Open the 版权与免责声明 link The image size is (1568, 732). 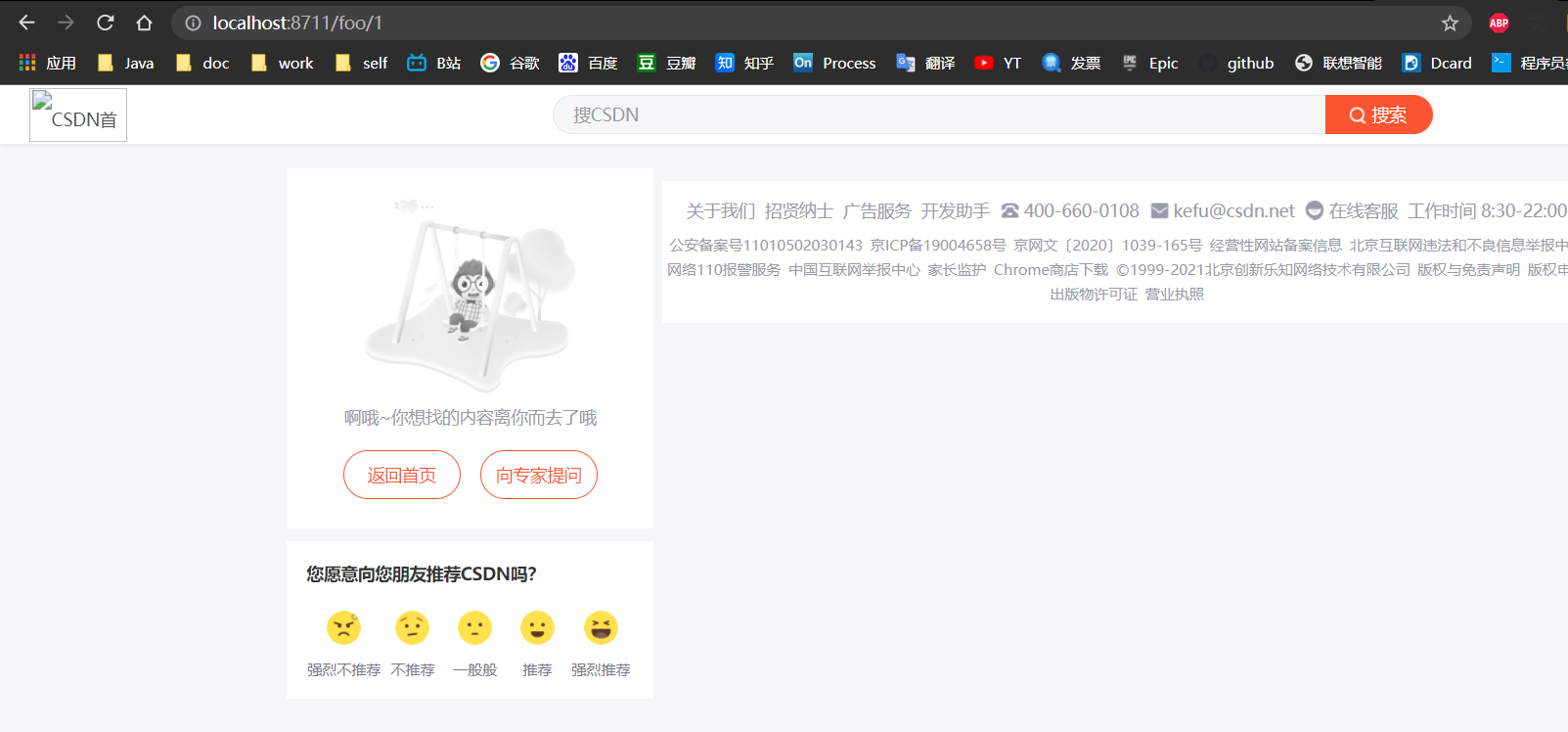pos(1468,269)
